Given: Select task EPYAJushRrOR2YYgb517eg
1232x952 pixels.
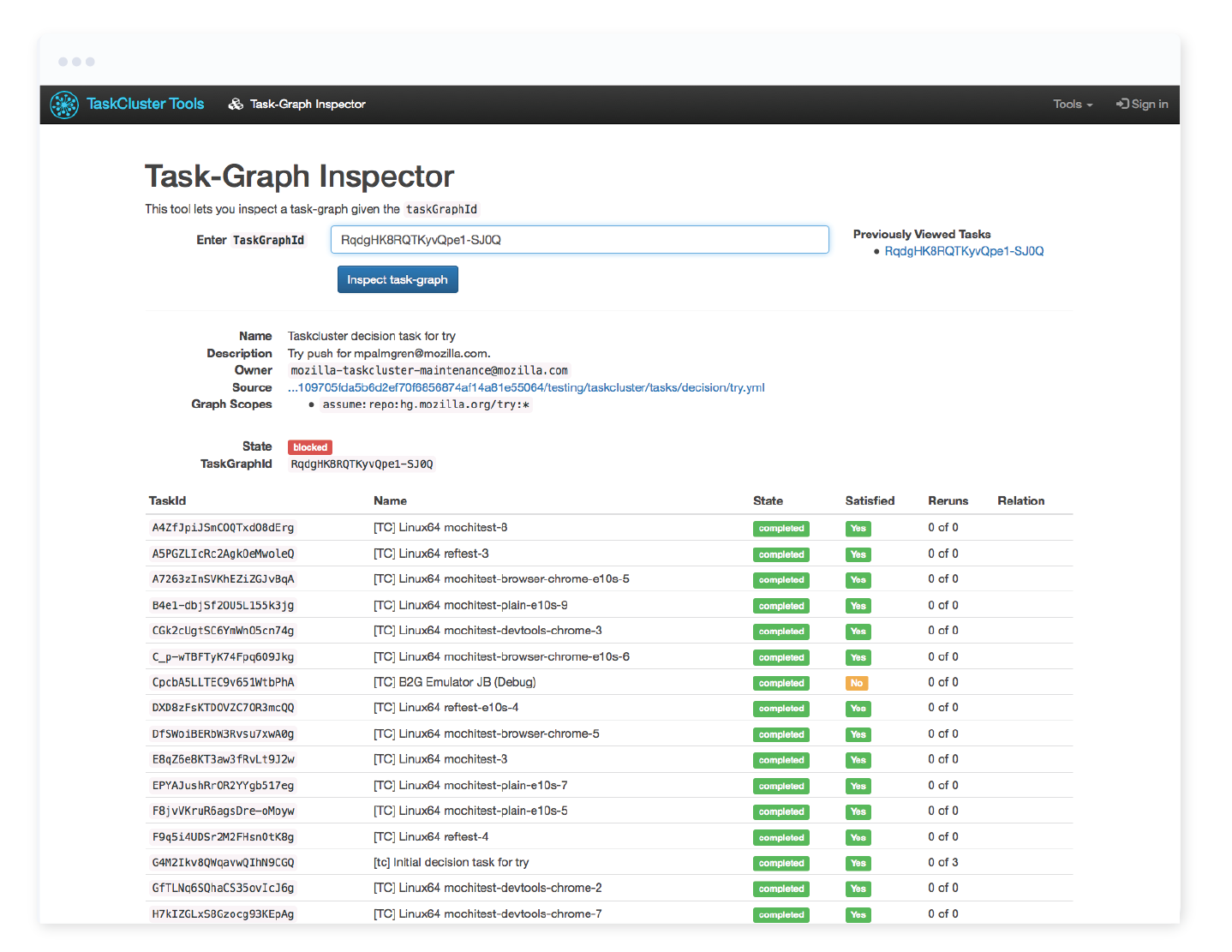Looking at the screenshot, I should 223,785.
